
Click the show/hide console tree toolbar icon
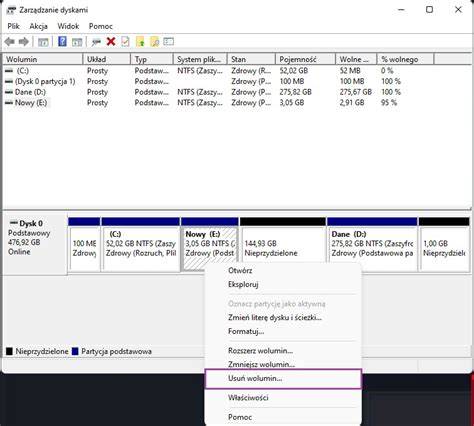point(43,42)
